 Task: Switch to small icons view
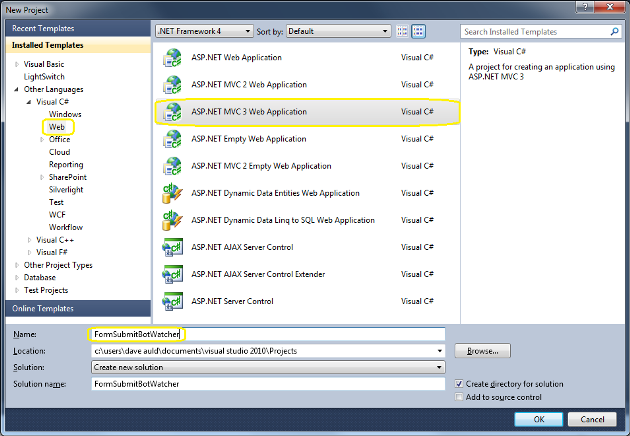click(x=402, y=31)
